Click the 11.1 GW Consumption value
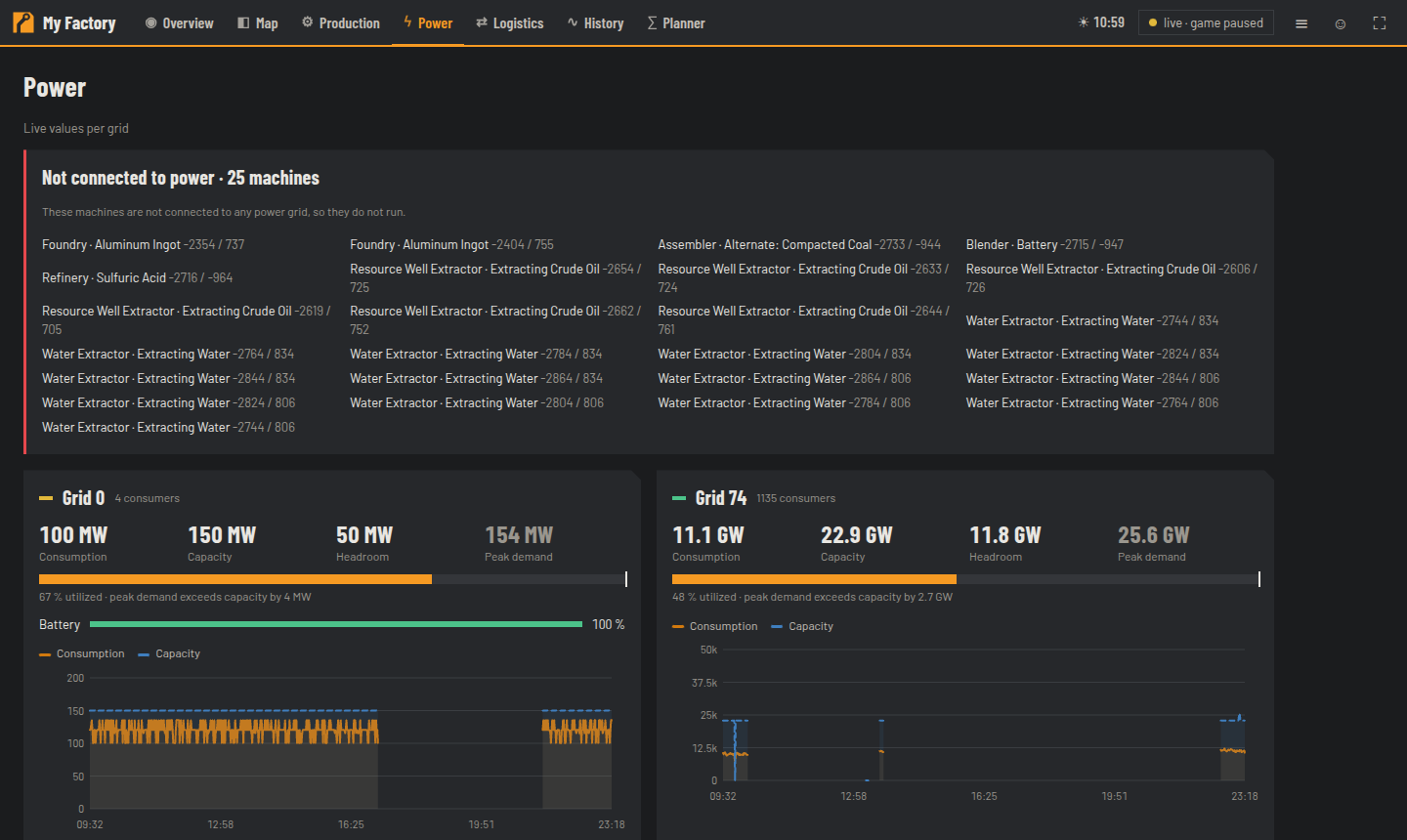The height and width of the screenshot is (840, 1407). point(708,535)
